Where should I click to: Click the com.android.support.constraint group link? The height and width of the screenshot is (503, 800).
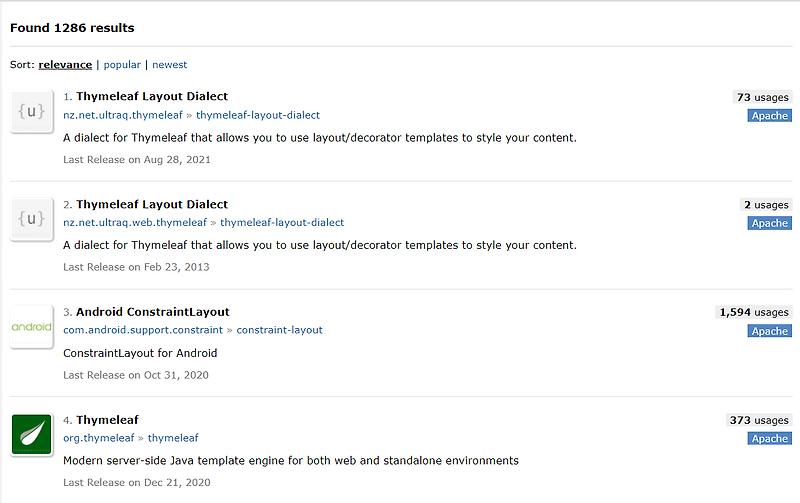point(143,330)
